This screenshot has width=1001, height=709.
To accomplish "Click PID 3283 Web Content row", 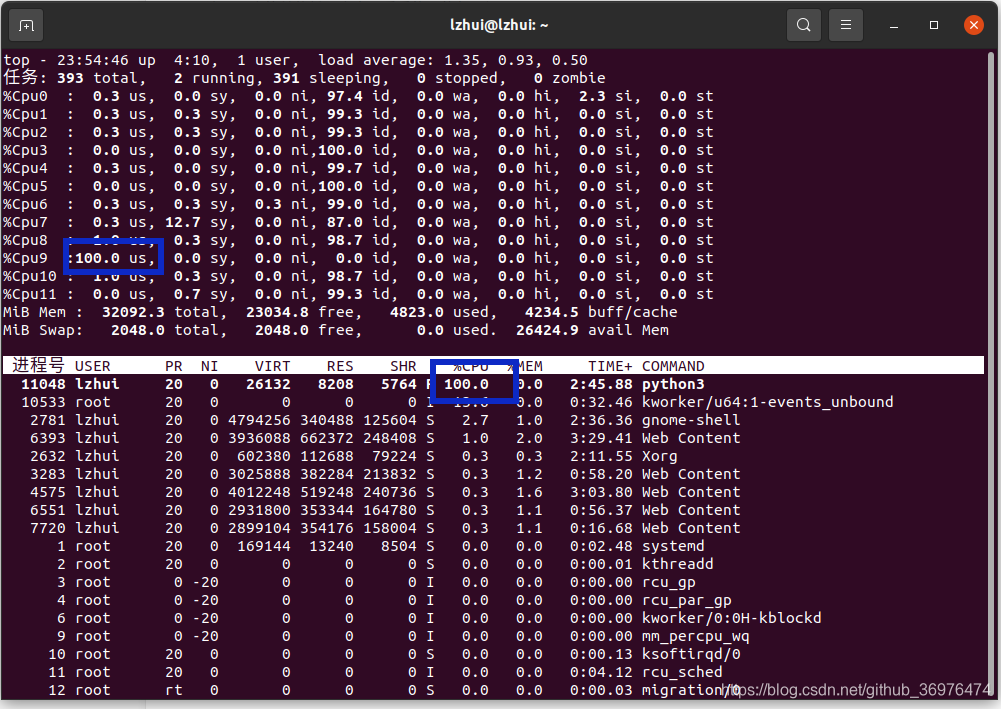I will 492,475.
